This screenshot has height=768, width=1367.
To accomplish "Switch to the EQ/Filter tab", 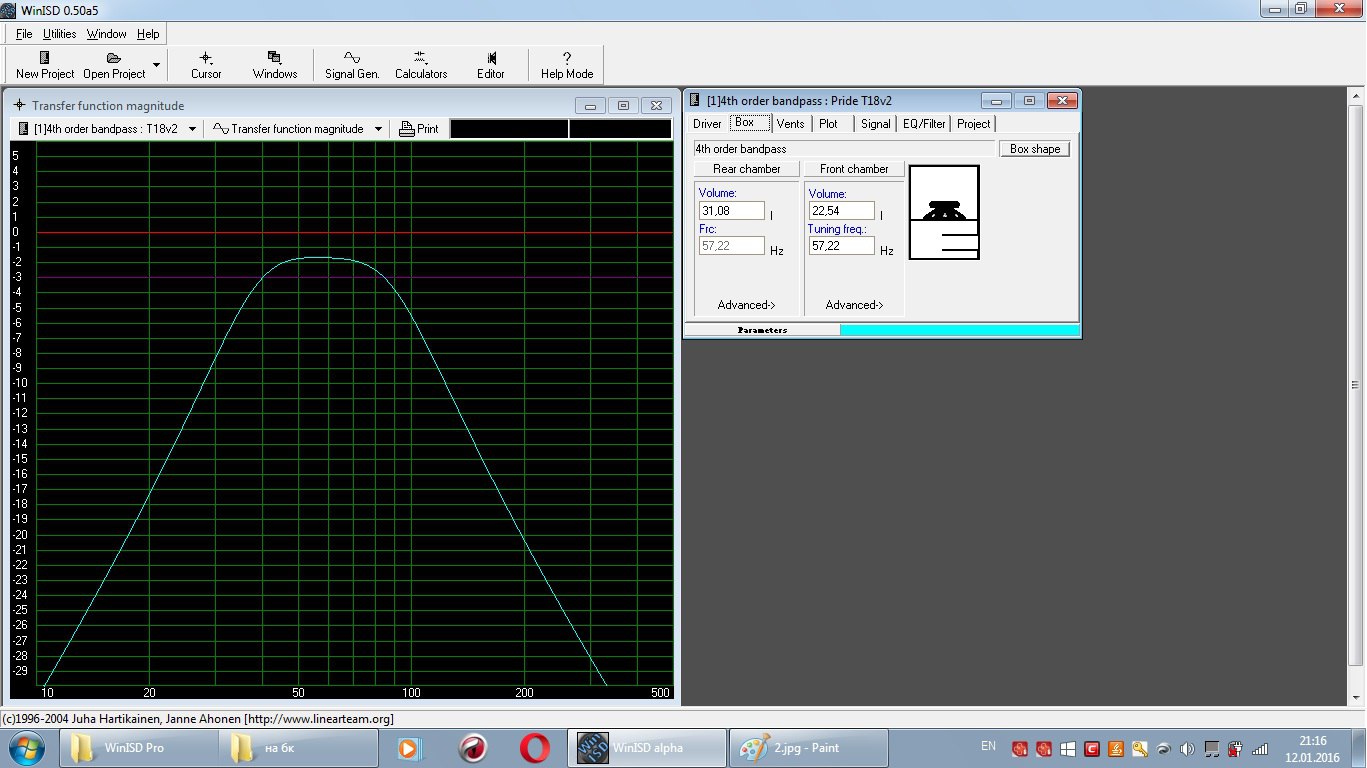I will pos(923,124).
